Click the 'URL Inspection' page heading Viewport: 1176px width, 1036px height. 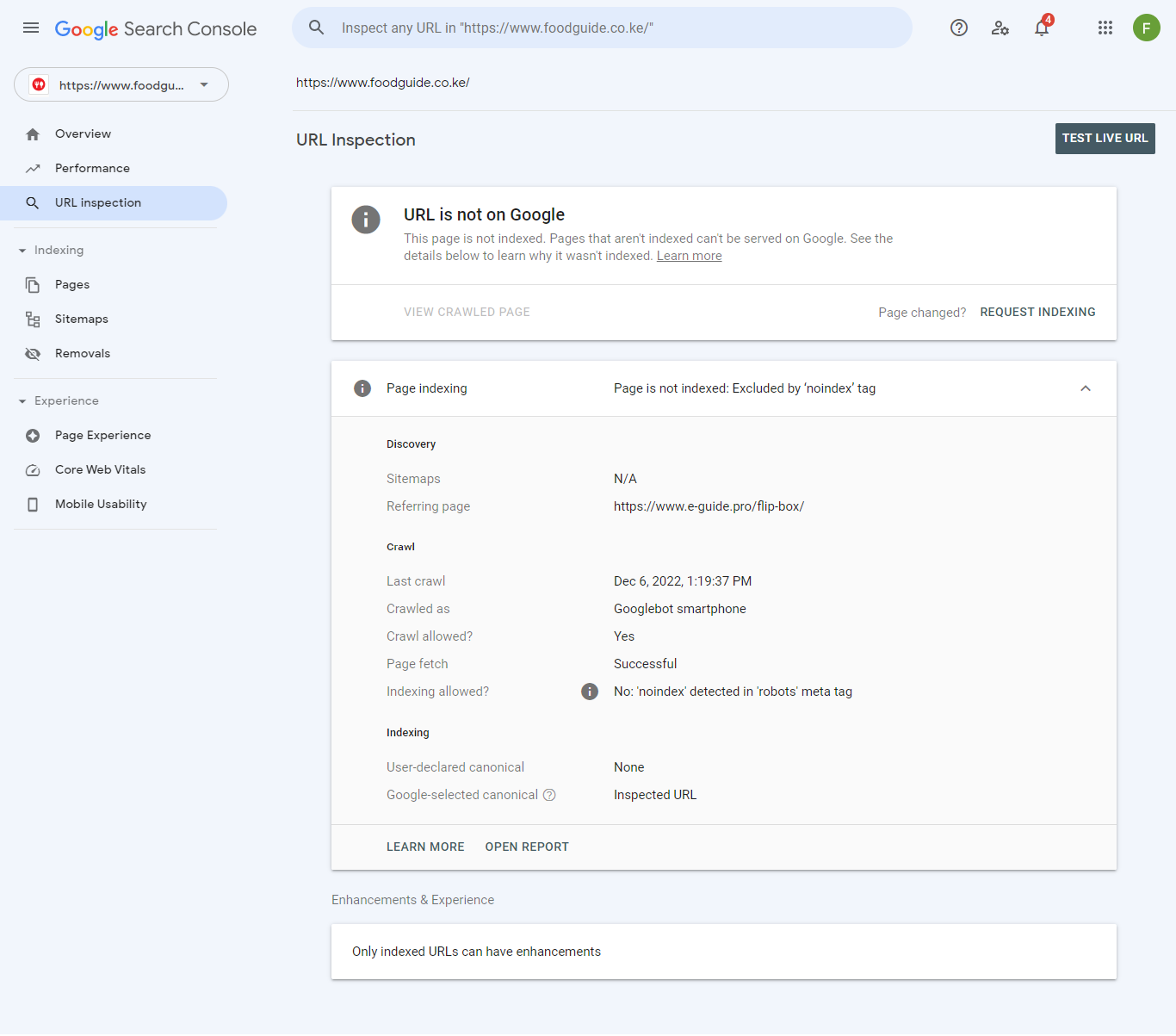click(356, 140)
